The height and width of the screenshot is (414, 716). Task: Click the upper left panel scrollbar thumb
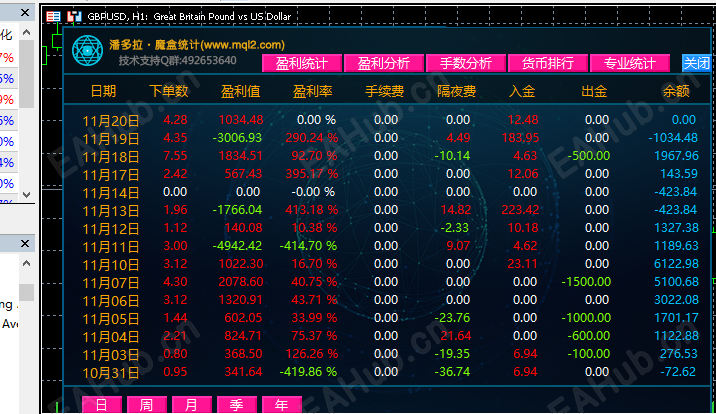click(26, 74)
